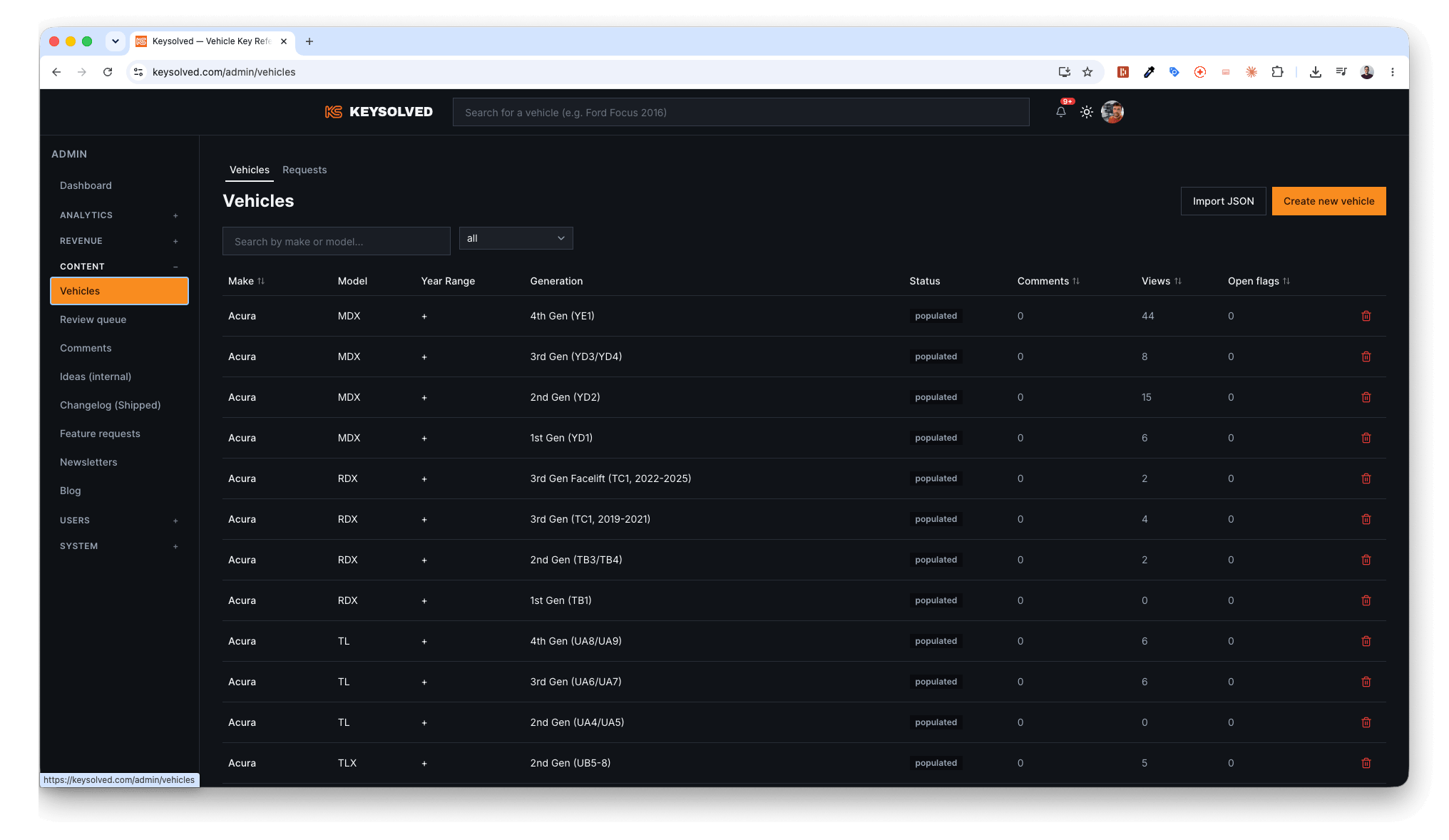Image resolution: width=1449 pixels, height=840 pixels.
Task: Expand year range for RDX 1st Gen (TB1)
Action: [424, 601]
